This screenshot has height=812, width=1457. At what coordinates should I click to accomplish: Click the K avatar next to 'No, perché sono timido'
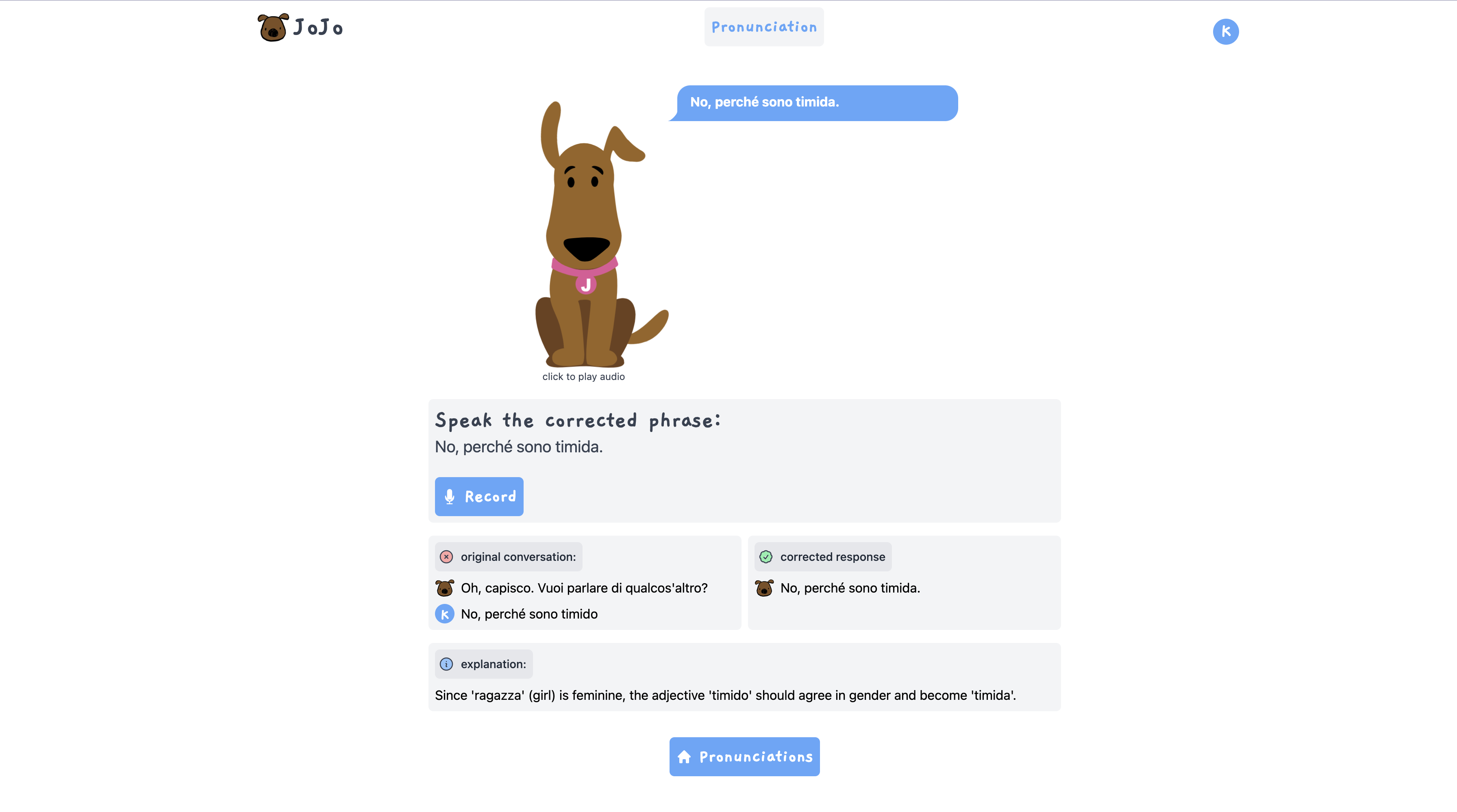pyautogui.click(x=445, y=614)
